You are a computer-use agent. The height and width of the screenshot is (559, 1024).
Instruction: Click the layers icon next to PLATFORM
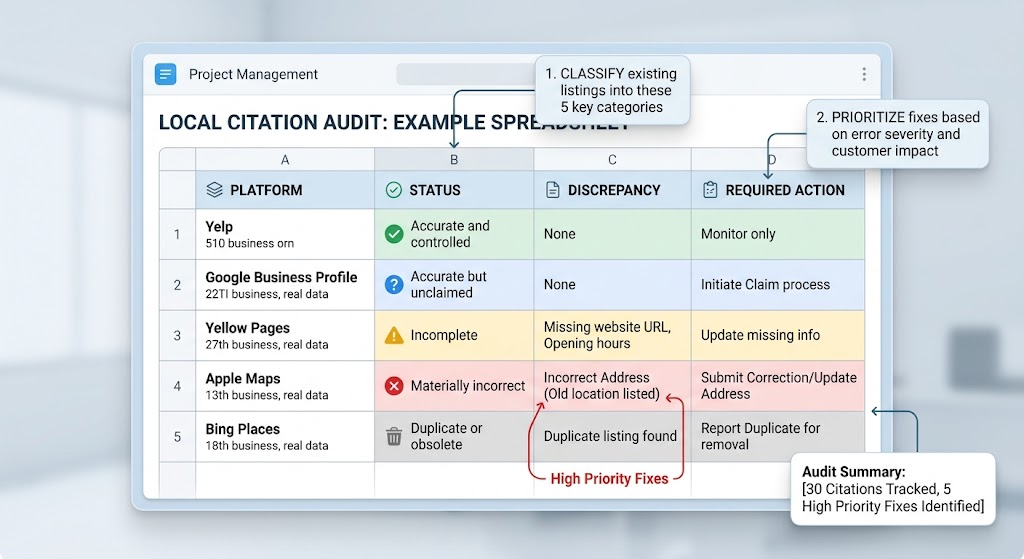pyautogui.click(x=214, y=190)
